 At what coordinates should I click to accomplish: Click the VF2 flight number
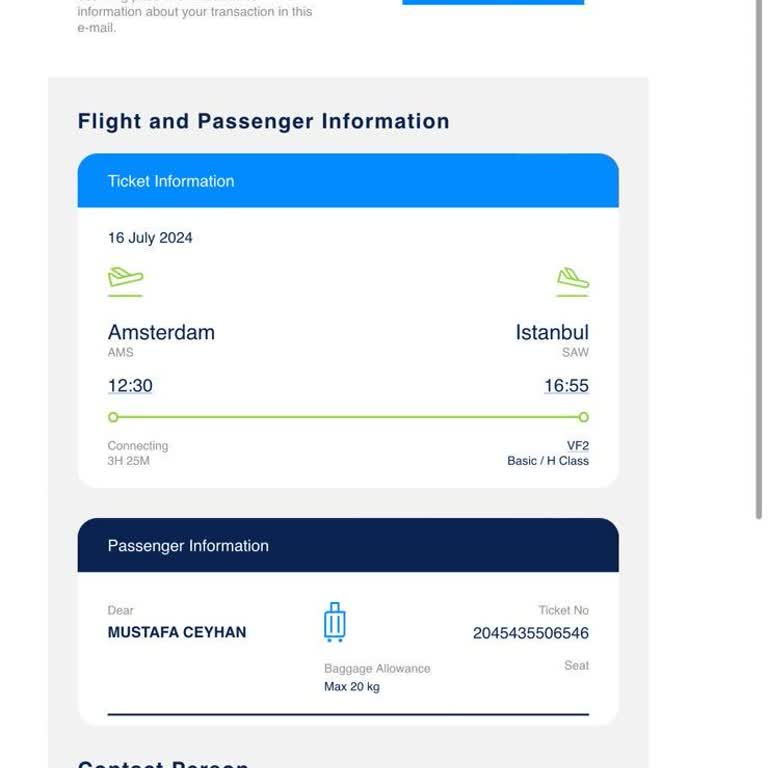[x=577, y=445]
